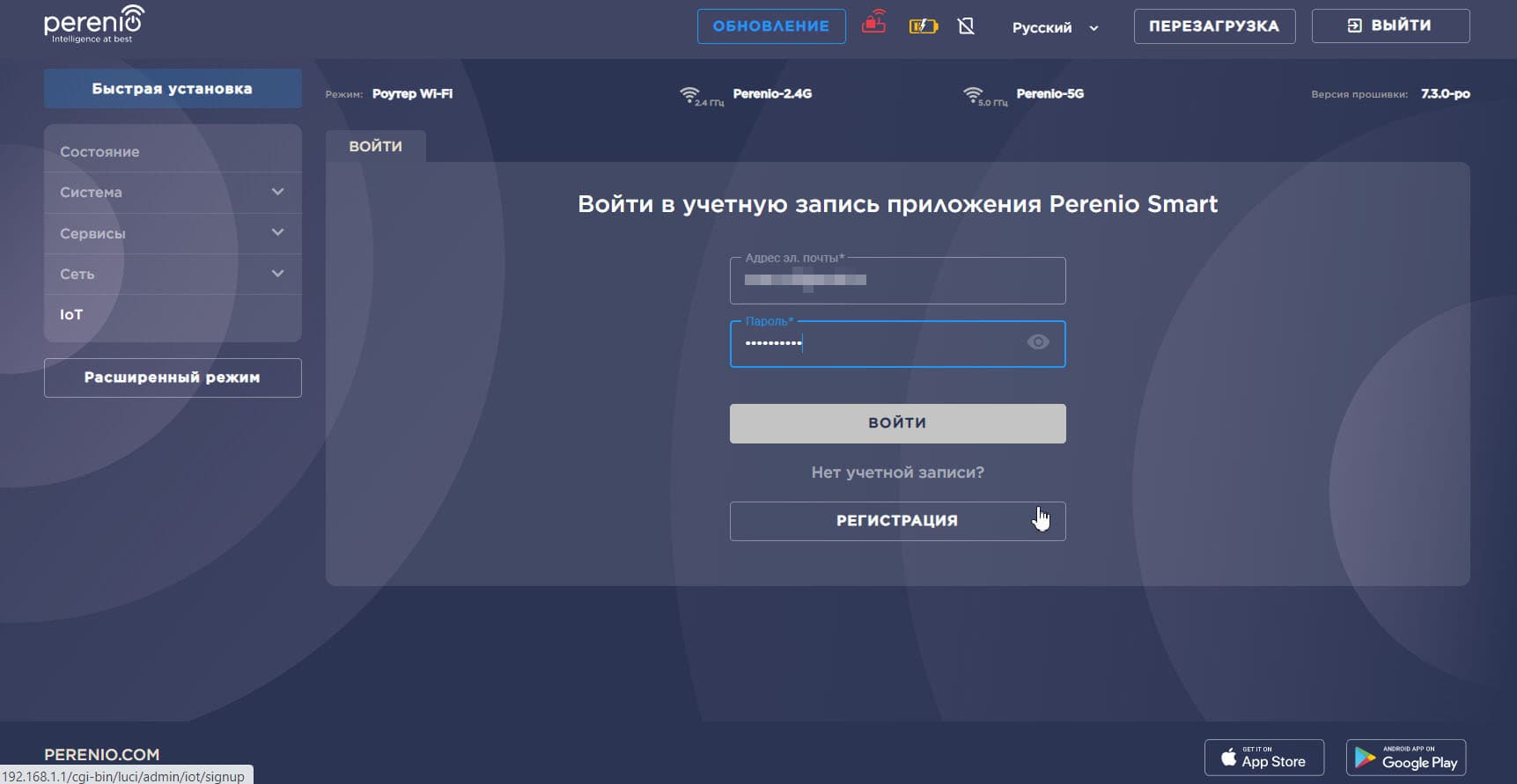Click the email address input field

(897, 281)
